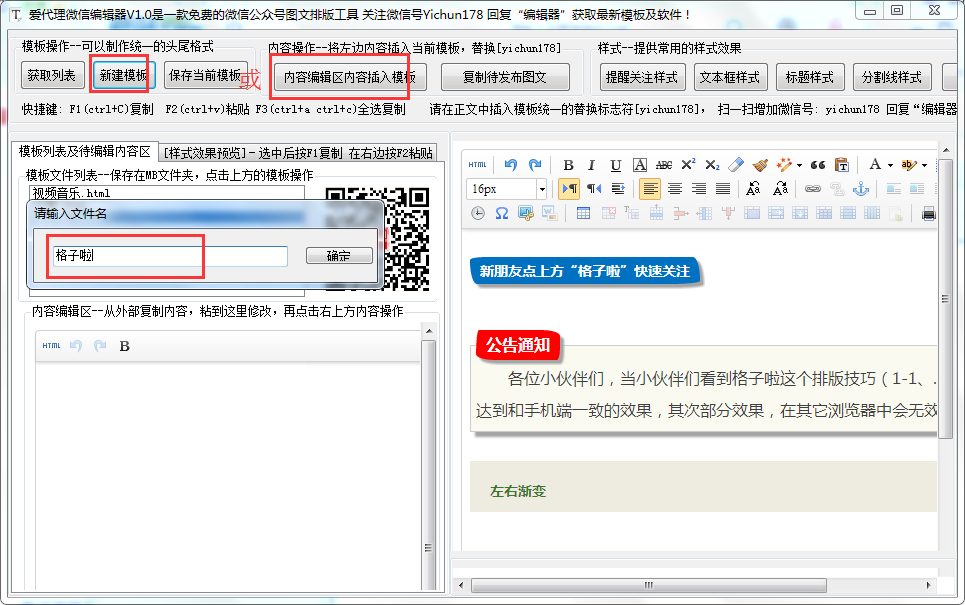The image size is (965, 605).
Task: Select align left in right editor toolbar
Action: [650, 189]
